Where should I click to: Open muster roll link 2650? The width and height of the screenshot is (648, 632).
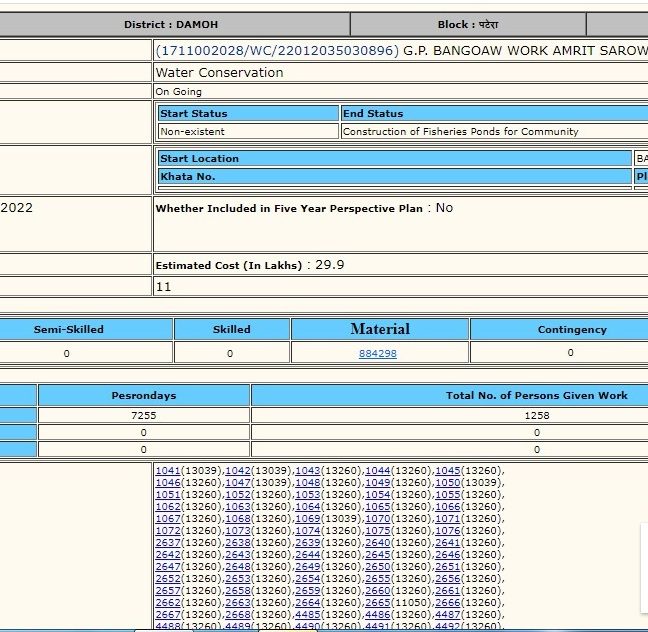coord(377,566)
